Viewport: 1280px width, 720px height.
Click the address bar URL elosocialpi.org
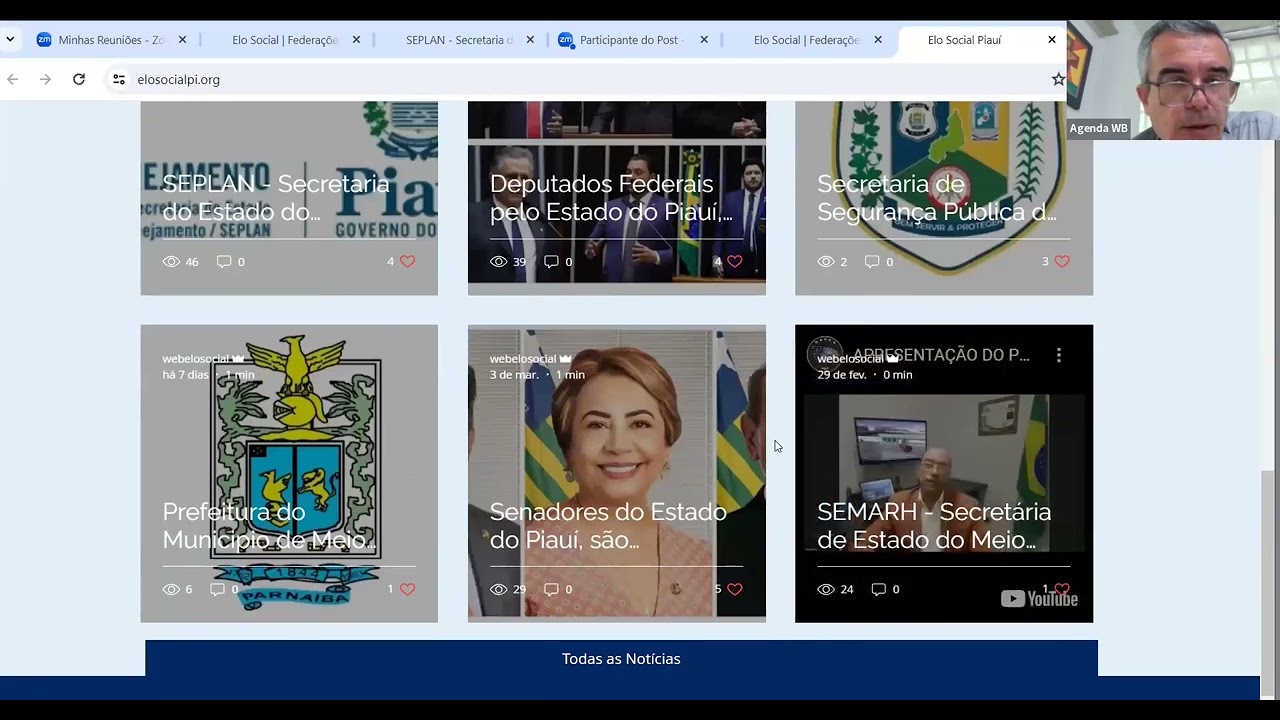pos(178,79)
